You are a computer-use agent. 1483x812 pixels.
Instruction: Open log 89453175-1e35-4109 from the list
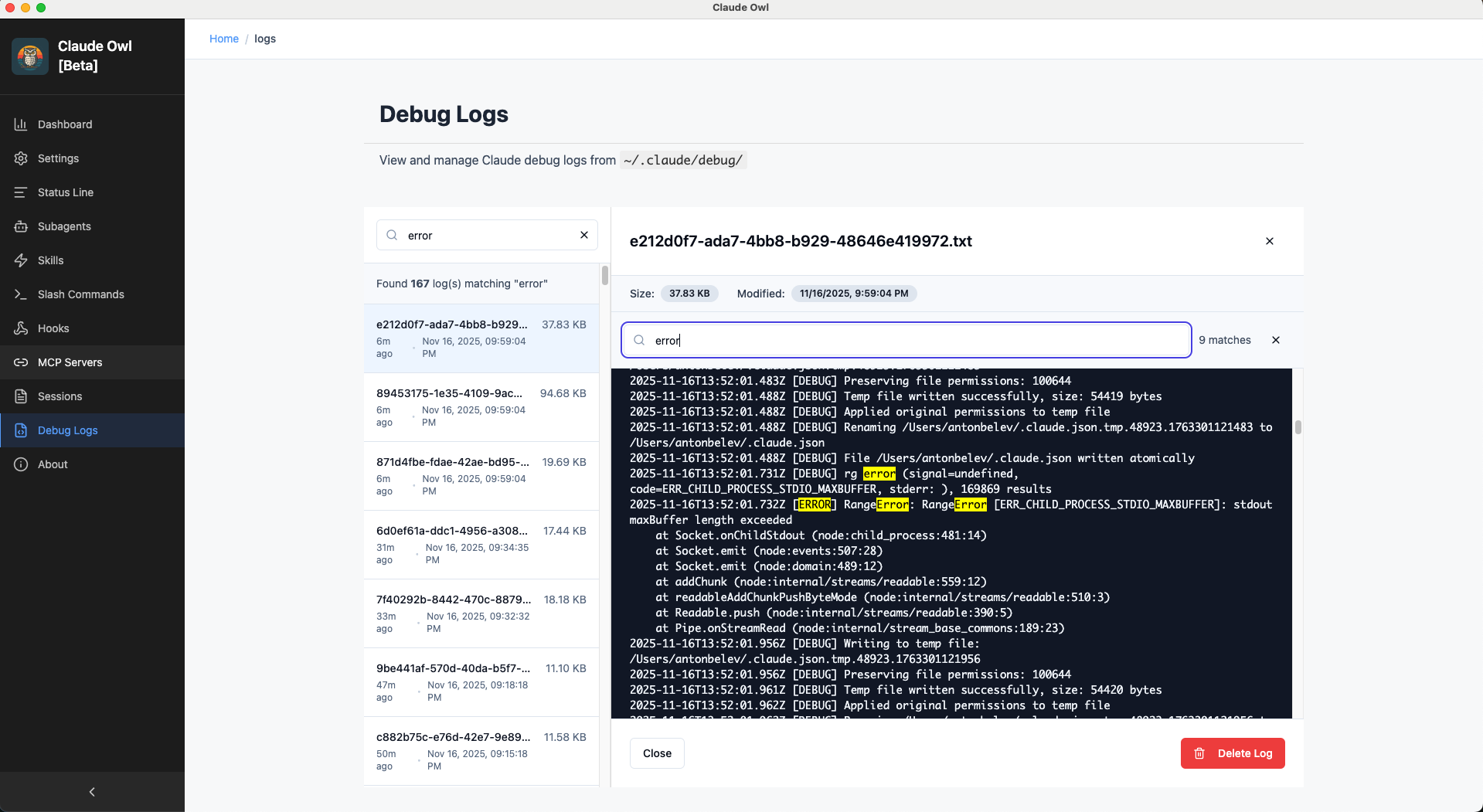click(481, 408)
